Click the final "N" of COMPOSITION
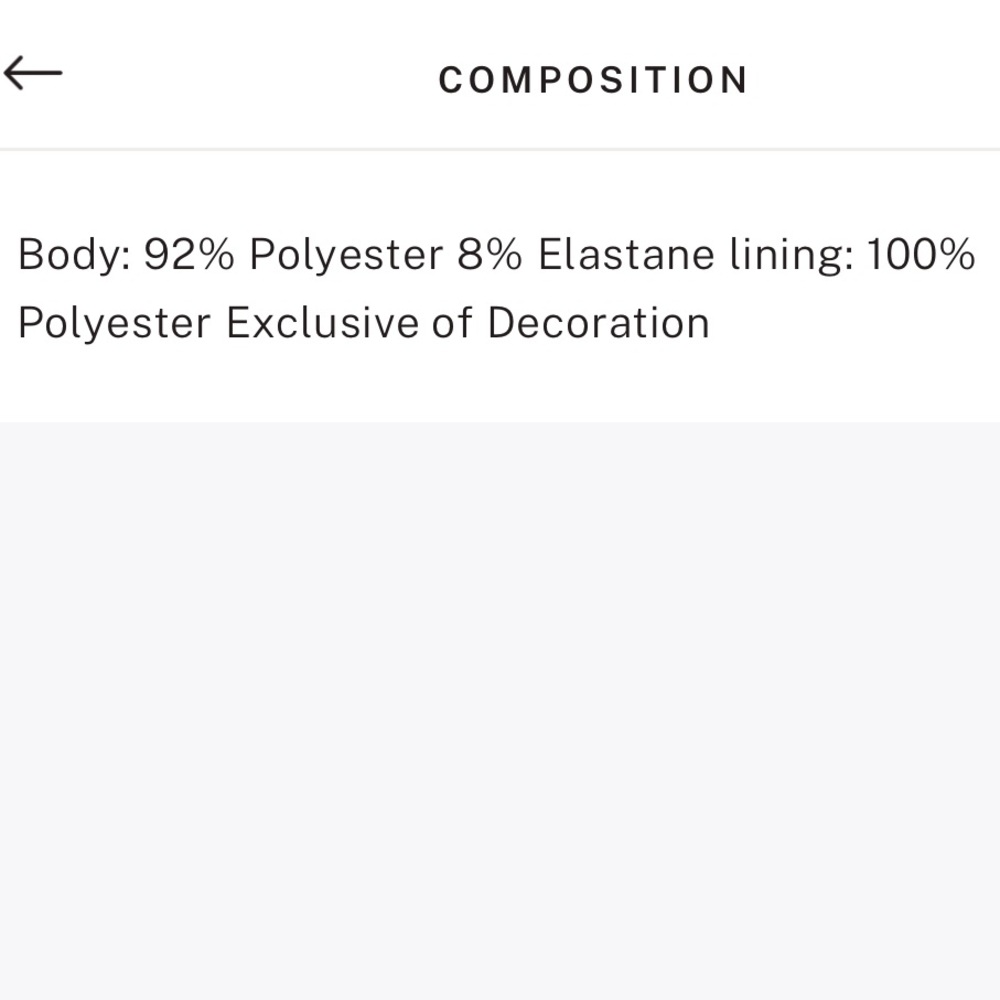This screenshot has height=1000, width=1000. (736, 80)
